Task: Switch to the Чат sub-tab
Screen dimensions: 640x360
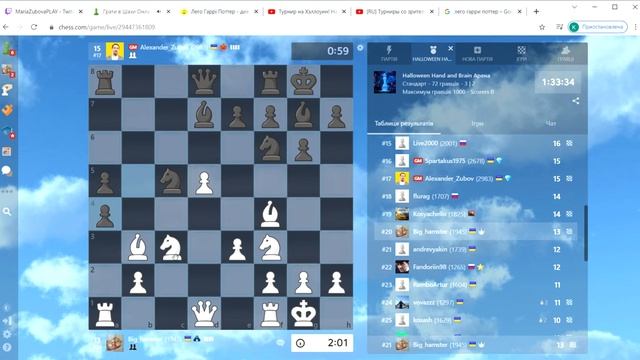Action: pos(551,124)
